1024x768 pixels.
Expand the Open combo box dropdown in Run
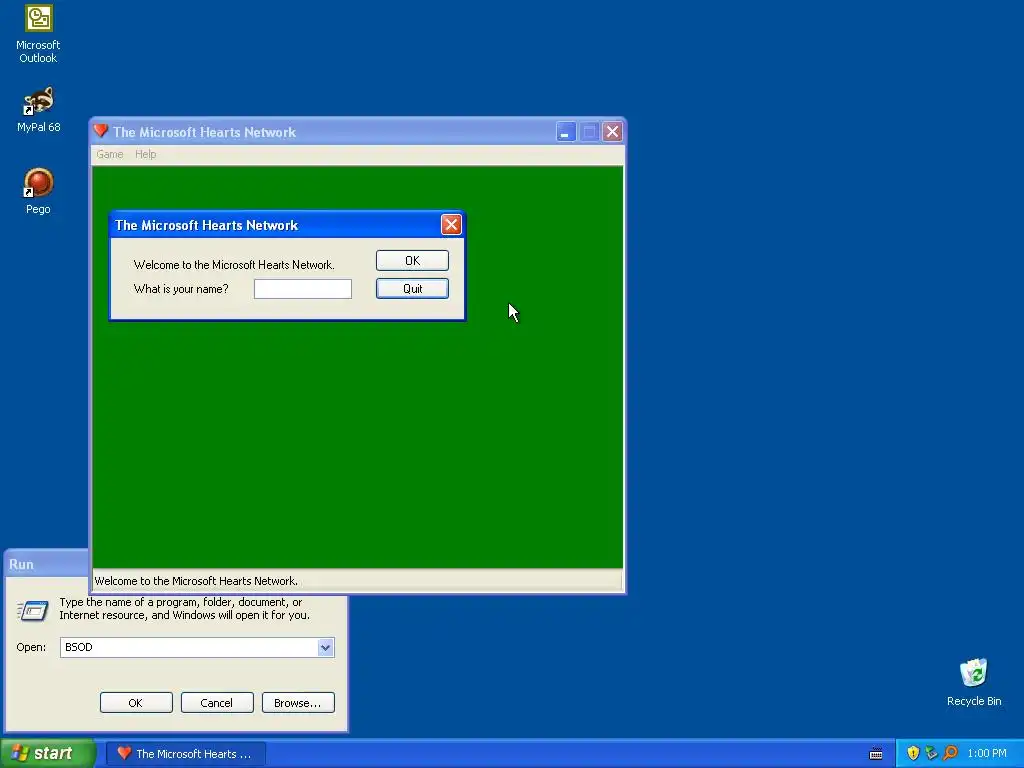pos(325,647)
